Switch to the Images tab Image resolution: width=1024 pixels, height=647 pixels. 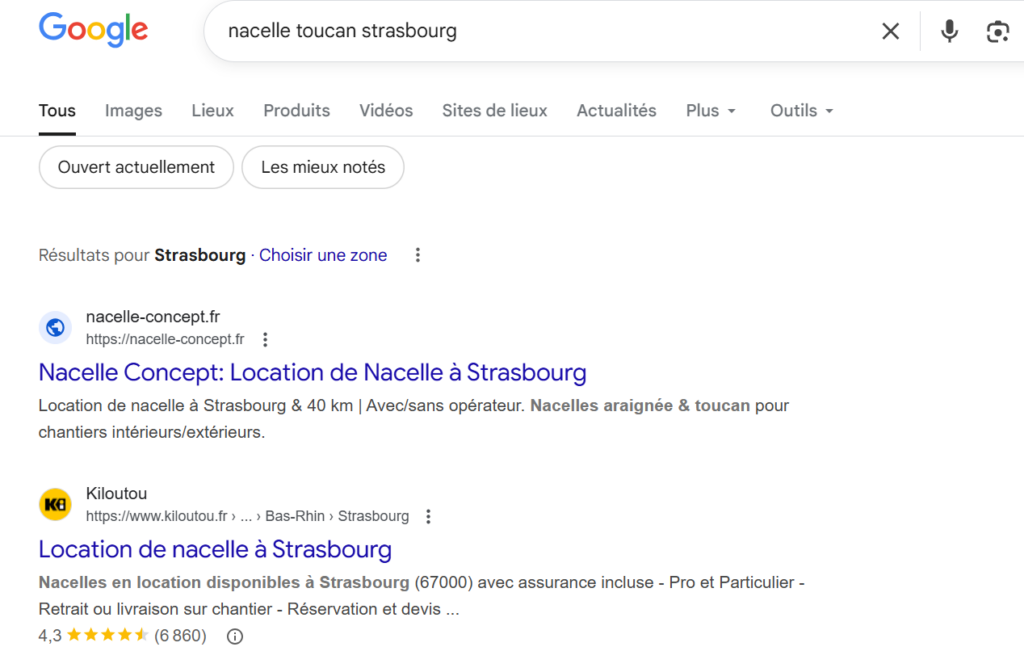(133, 111)
